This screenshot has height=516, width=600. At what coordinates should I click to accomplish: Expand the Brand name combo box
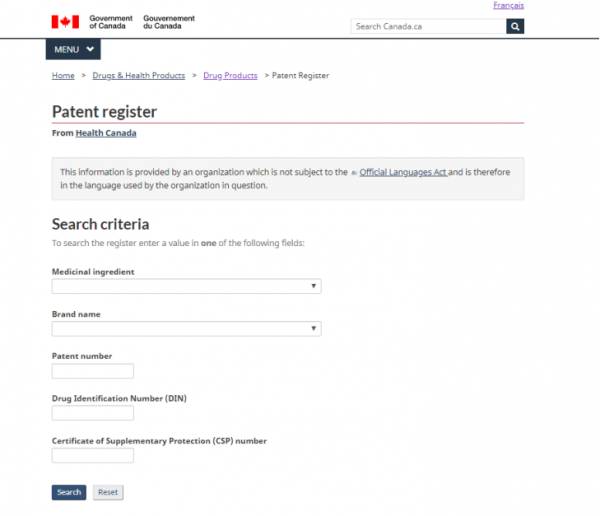click(187, 329)
